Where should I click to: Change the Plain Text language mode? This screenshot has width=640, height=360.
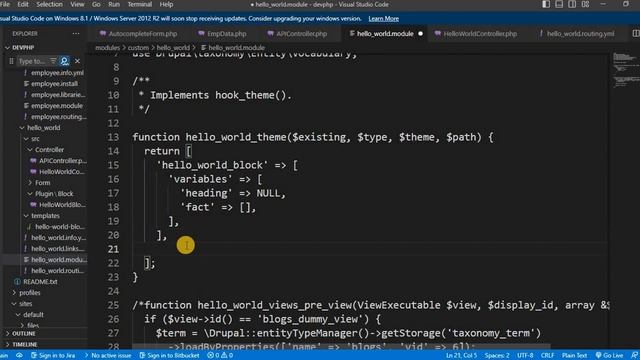[574, 356]
